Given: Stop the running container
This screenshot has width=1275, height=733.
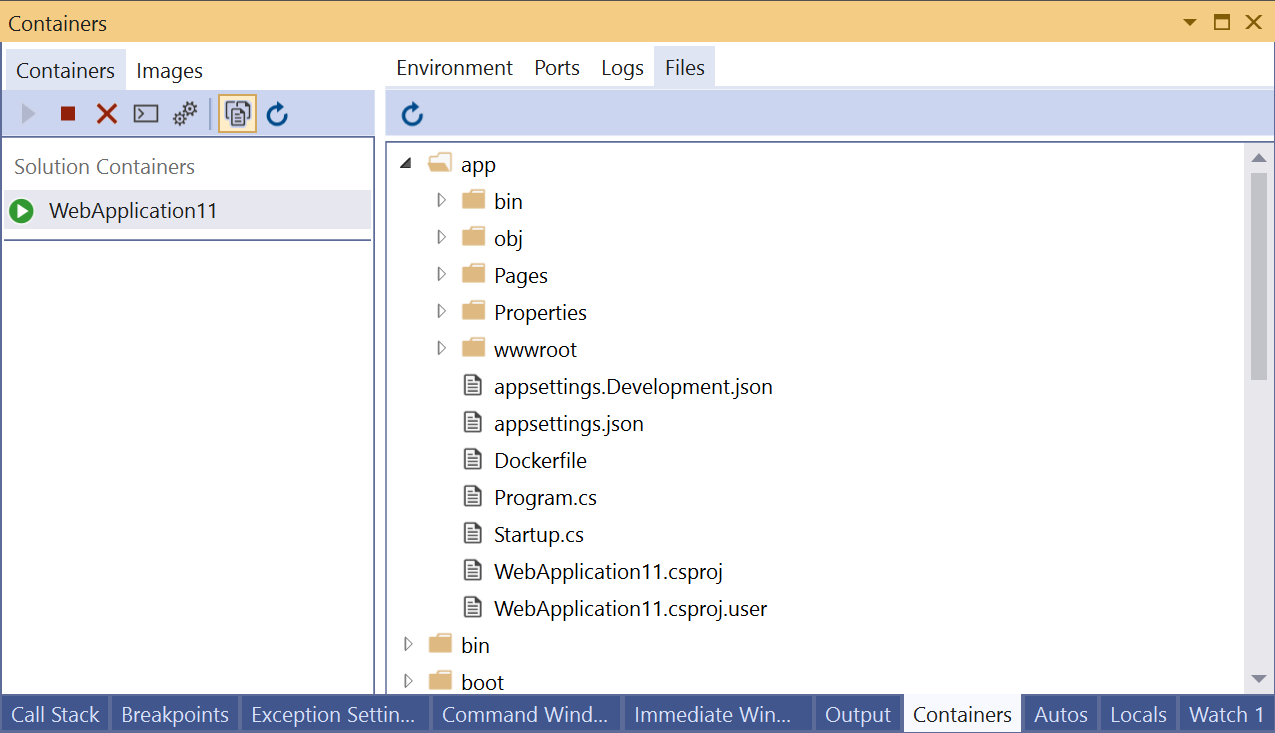Looking at the screenshot, I should pyautogui.click(x=67, y=113).
